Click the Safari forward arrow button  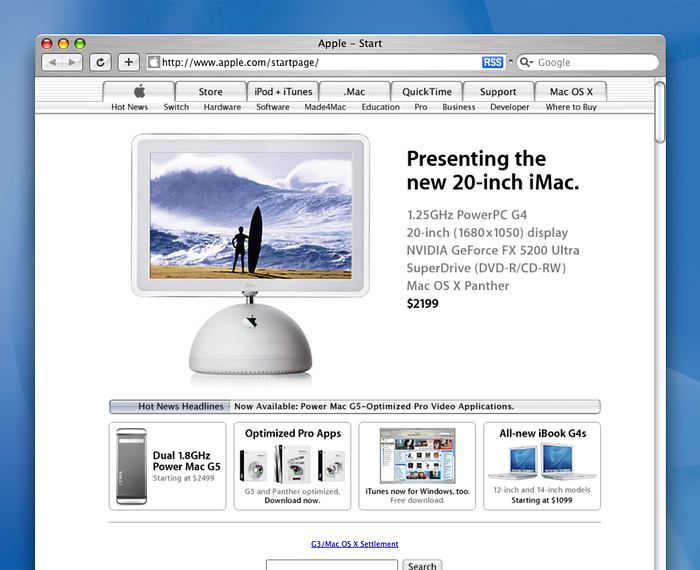click(72, 62)
